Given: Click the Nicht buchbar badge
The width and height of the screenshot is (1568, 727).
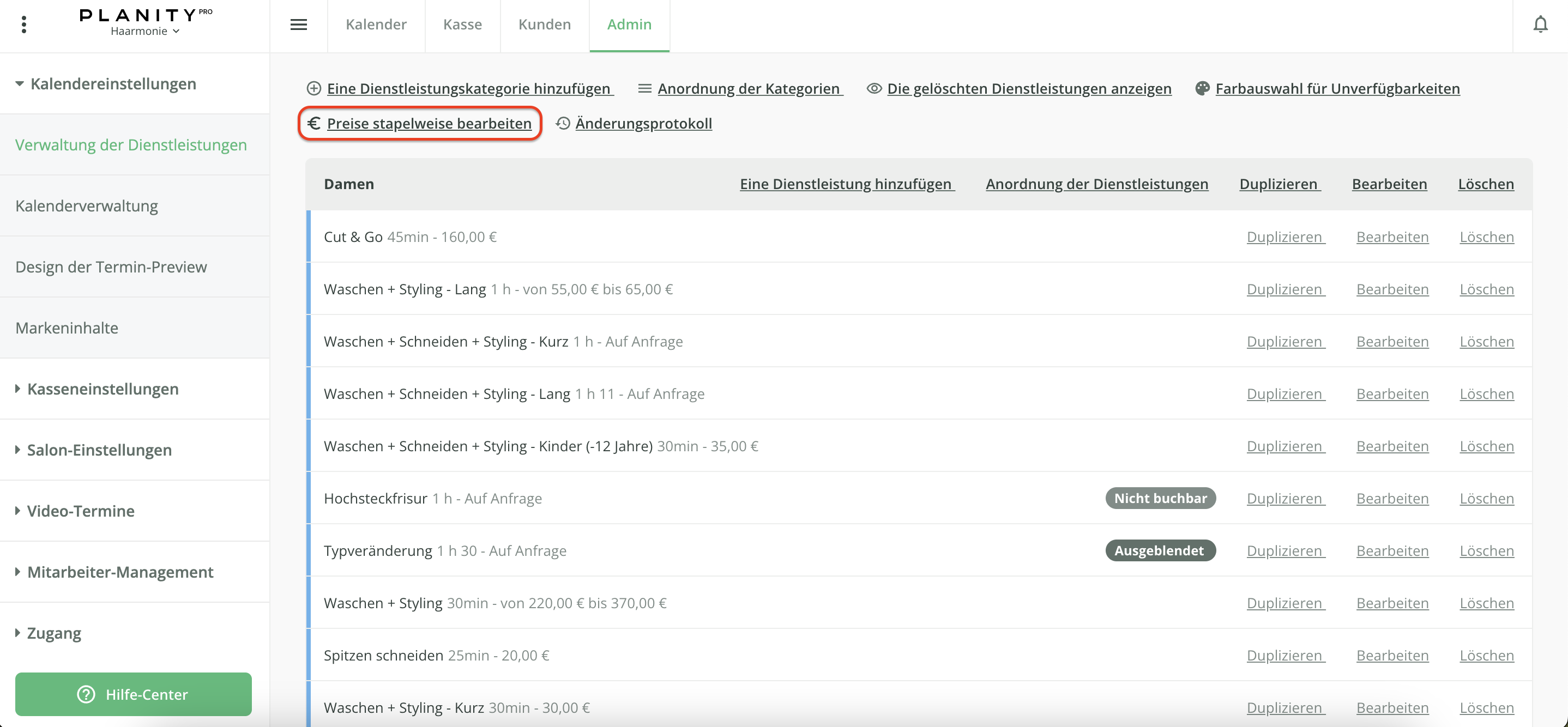Looking at the screenshot, I should [1160, 498].
